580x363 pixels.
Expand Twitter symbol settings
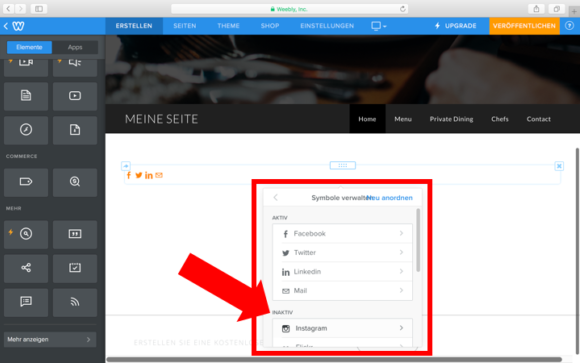pyautogui.click(x=343, y=252)
